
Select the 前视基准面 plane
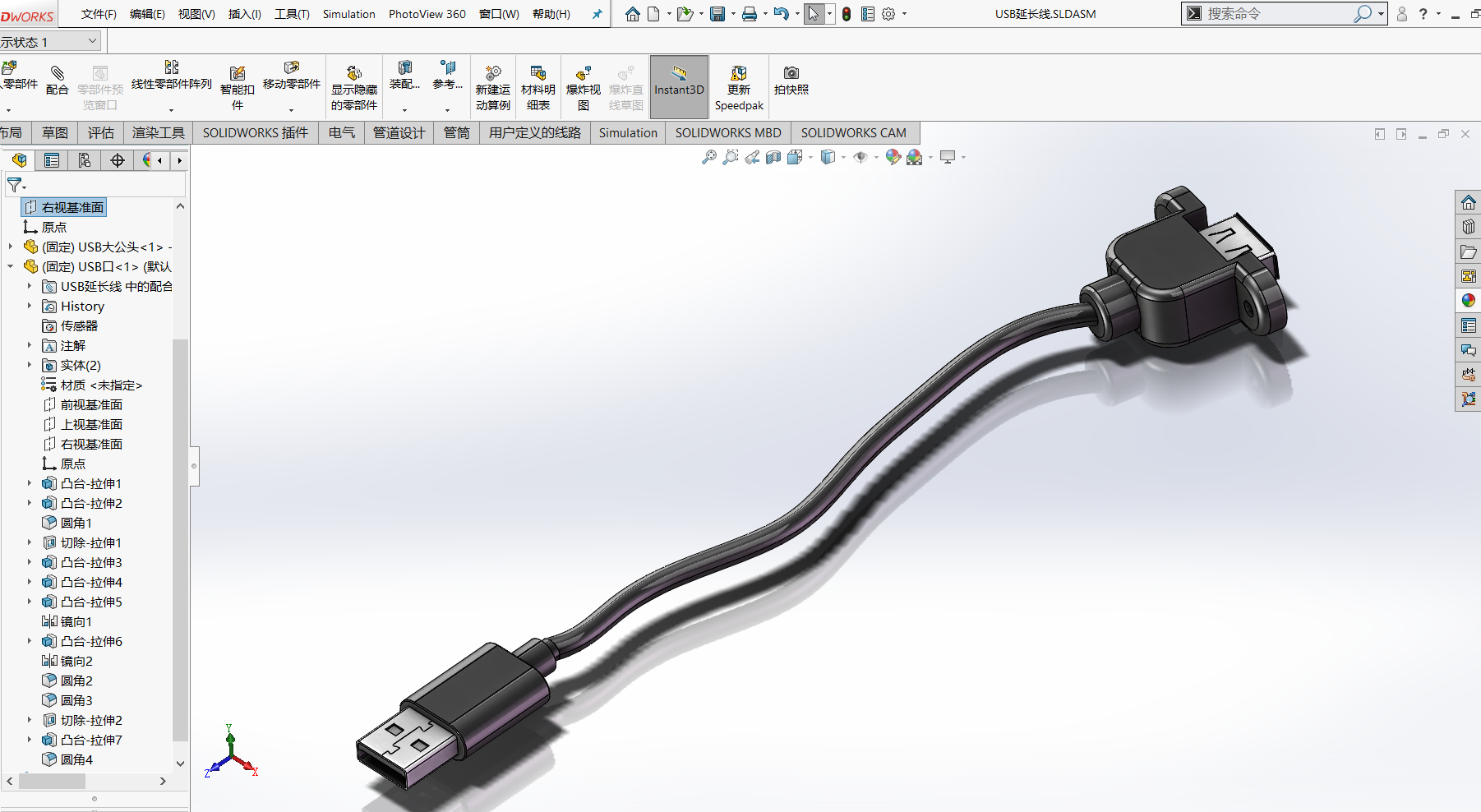pos(82,404)
